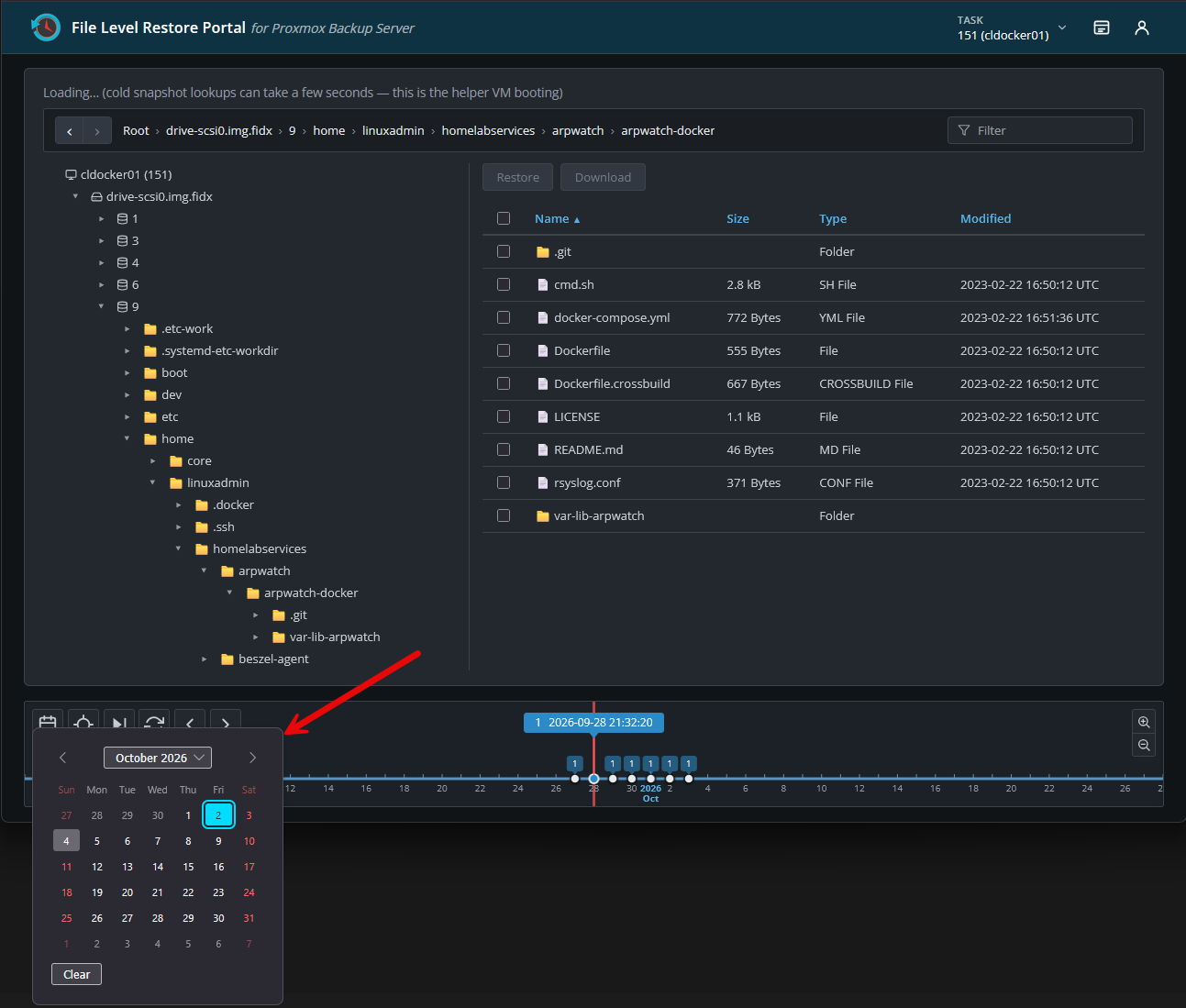Sort the file list by Size column
The width and height of the screenshot is (1186, 1008).
point(737,218)
